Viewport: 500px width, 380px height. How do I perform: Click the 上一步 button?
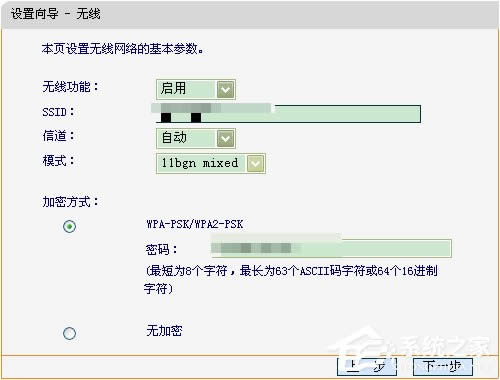[367, 366]
